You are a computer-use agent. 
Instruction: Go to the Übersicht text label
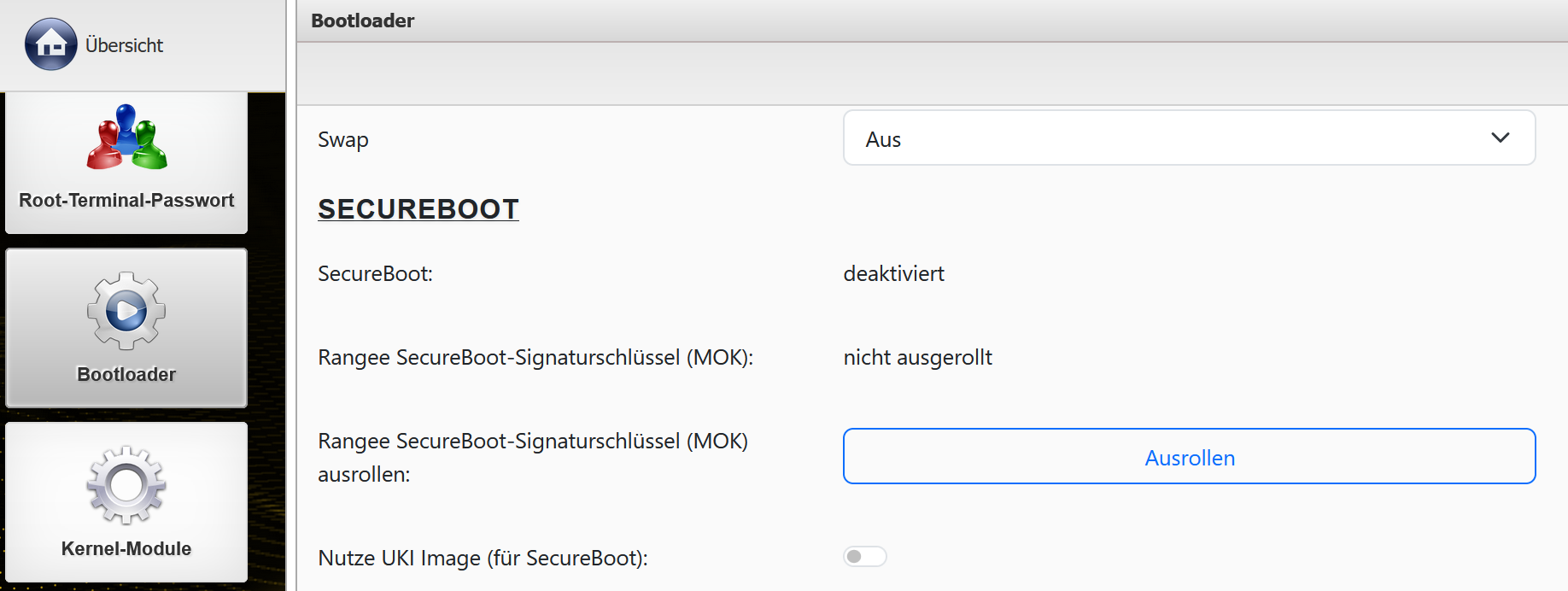point(124,45)
